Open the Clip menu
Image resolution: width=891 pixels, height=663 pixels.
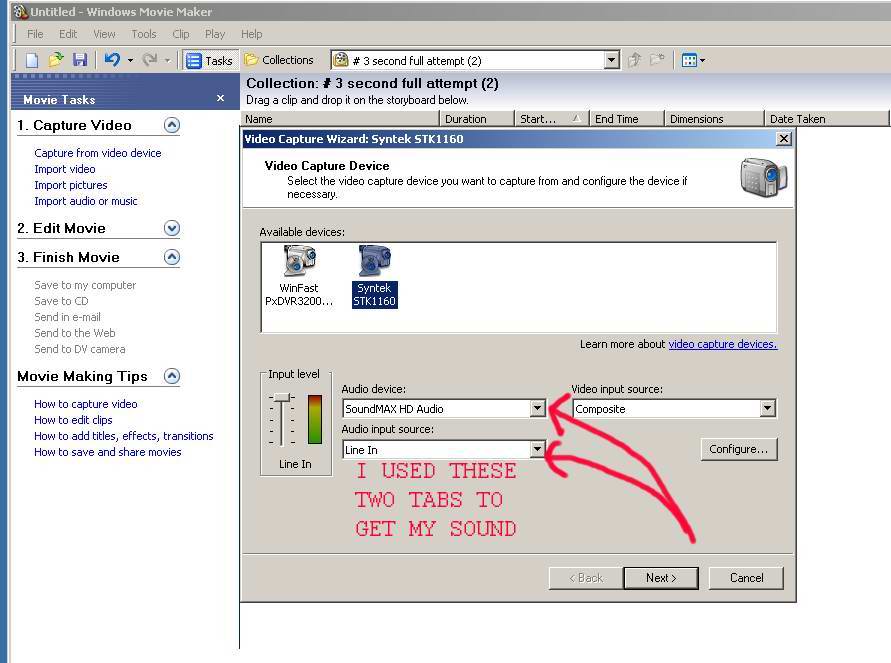click(181, 34)
